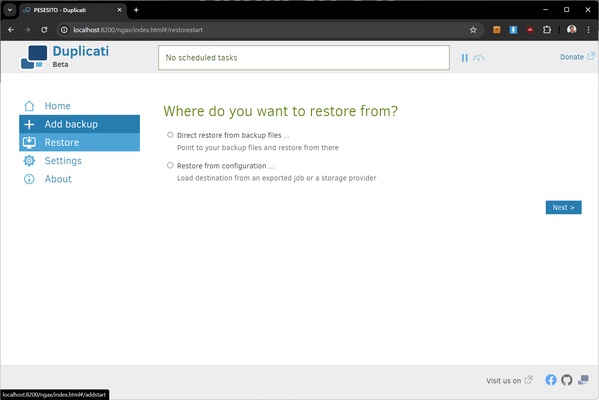Click the Duplicati title text
The width and height of the screenshot is (599, 400).
pyautogui.click(x=81, y=51)
